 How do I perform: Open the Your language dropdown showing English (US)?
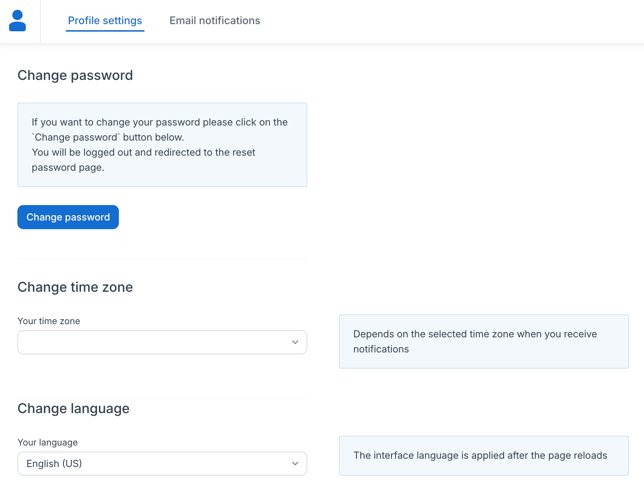click(x=162, y=463)
